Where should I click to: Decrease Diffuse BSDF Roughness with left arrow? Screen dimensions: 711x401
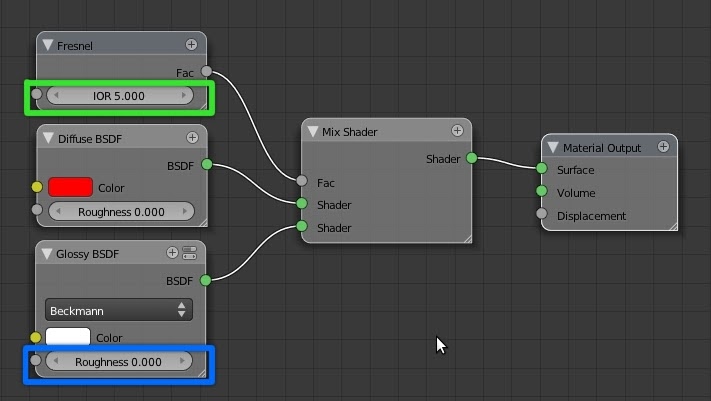click(x=58, y=211)
